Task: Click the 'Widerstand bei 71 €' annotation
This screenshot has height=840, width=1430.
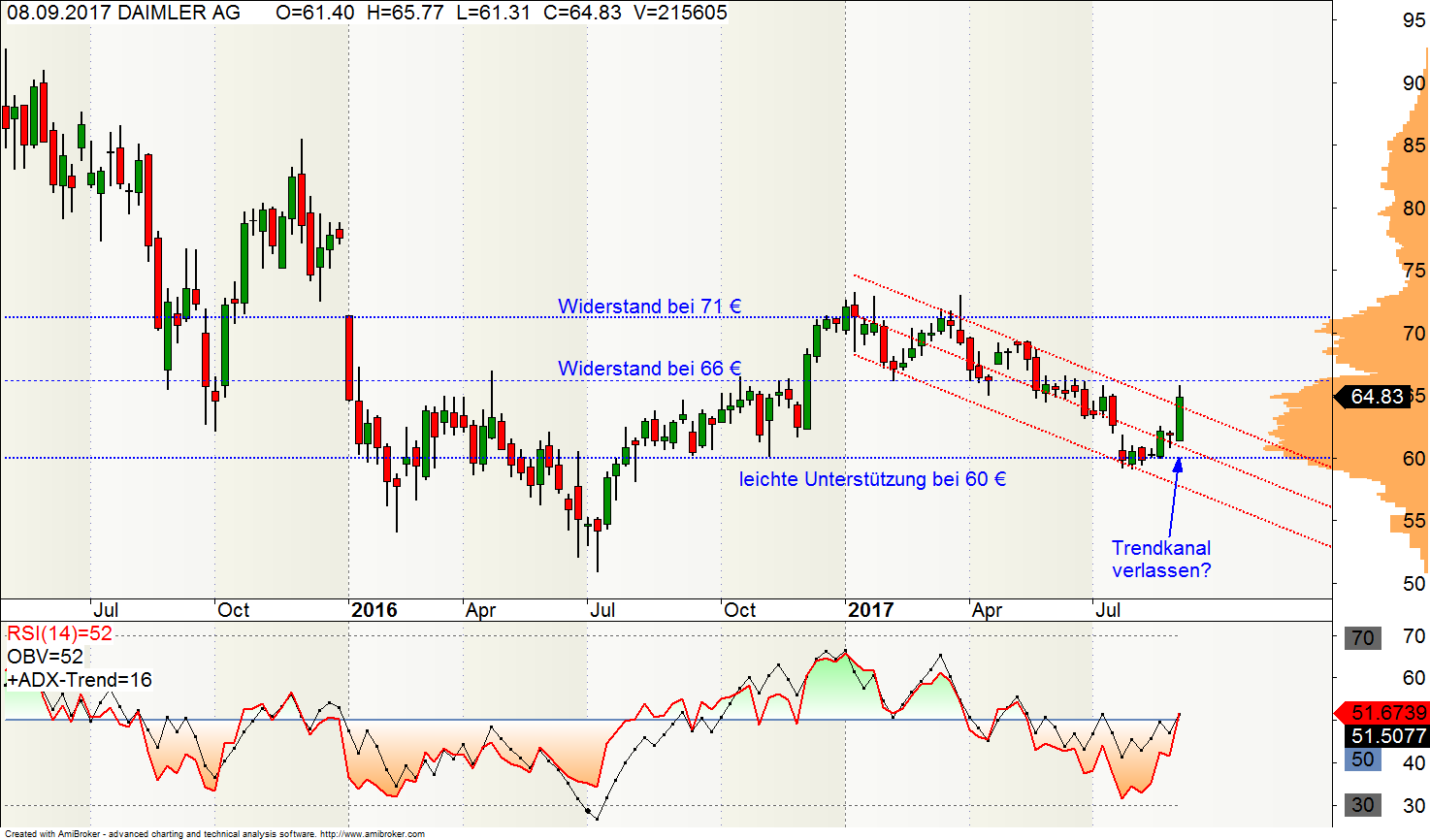Action: (650, 307)
